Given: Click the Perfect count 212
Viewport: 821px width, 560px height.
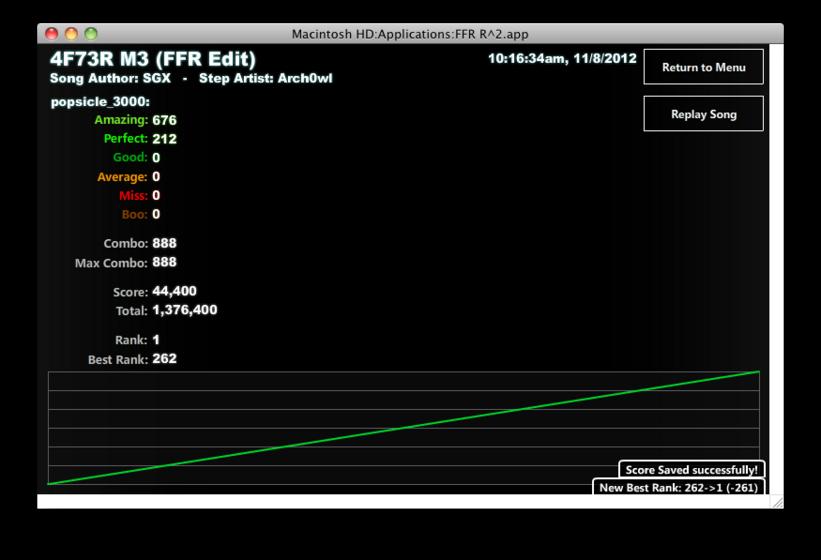Looking at the screenshot, I should point(164,139).
